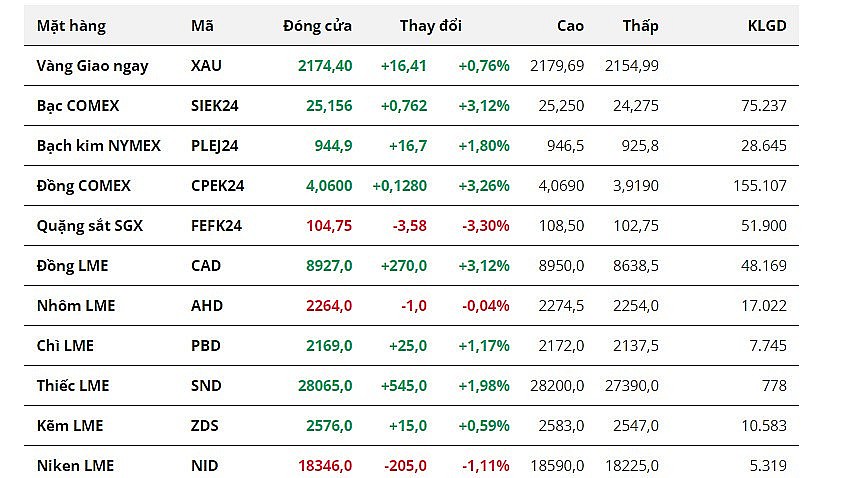
Task: Click the SND ticker code
Action: 205,386
